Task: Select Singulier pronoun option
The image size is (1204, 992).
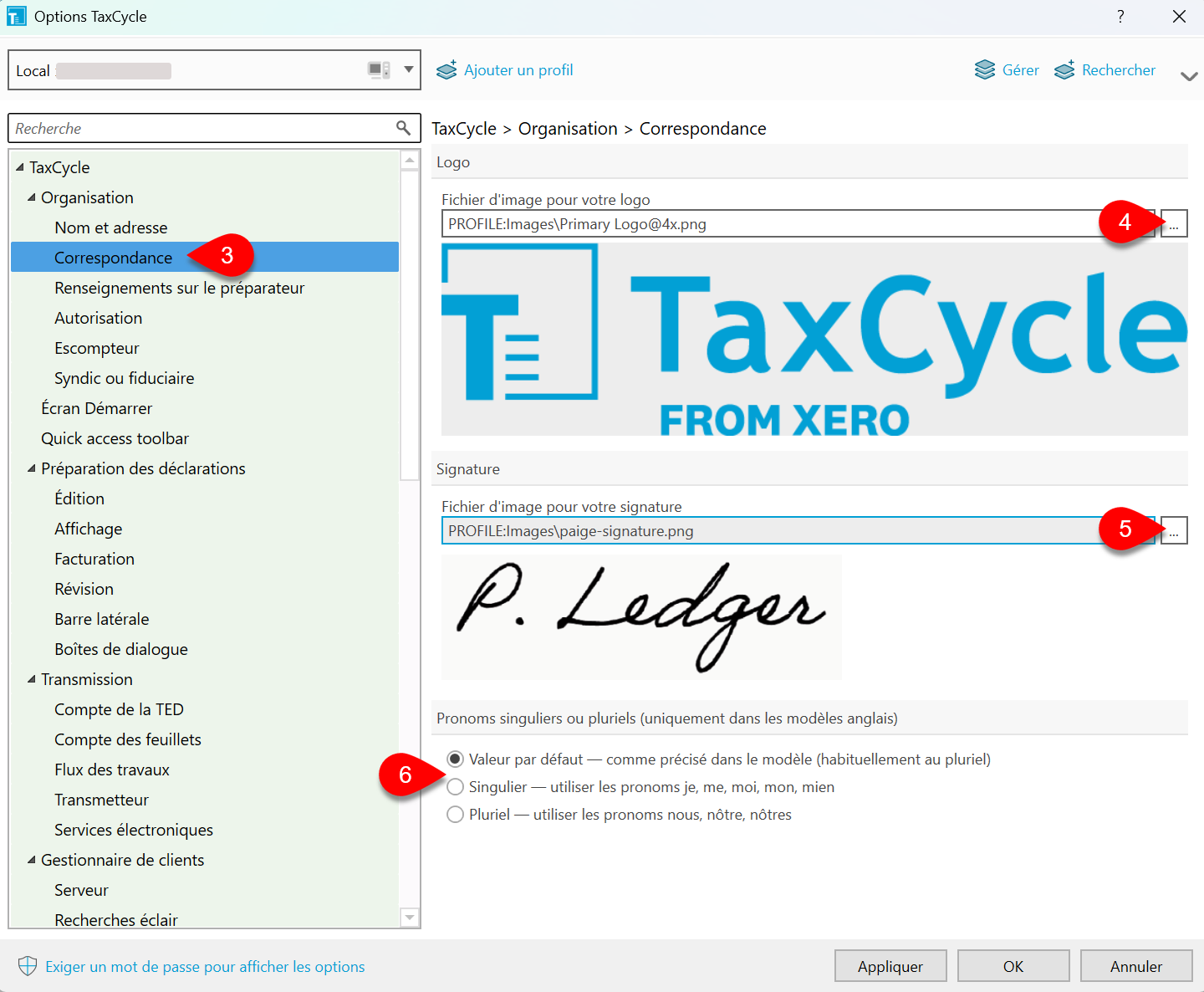Action: pyautogui.click(x=455, y=787)
